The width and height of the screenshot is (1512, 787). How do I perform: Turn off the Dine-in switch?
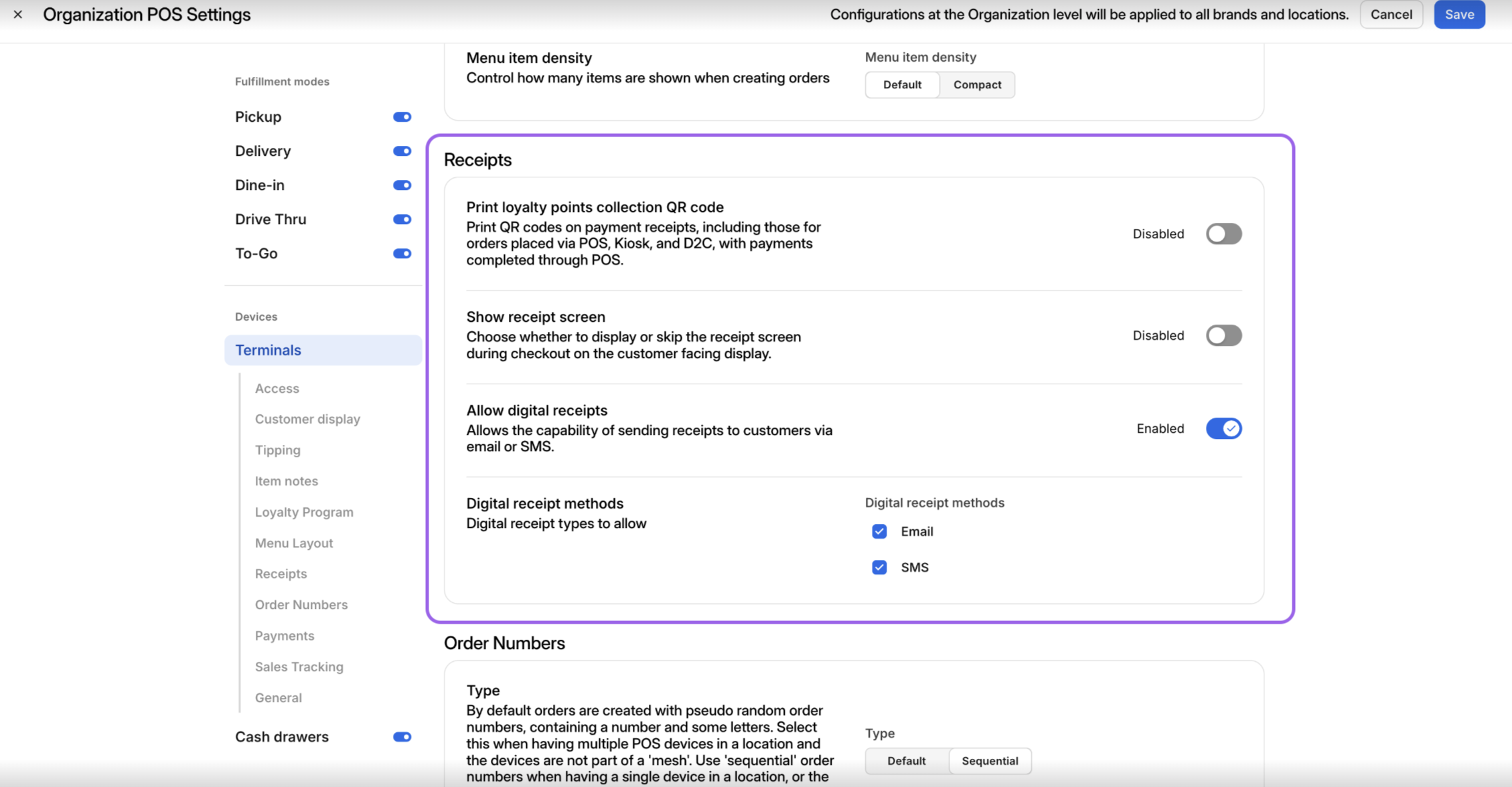[402, 185]
